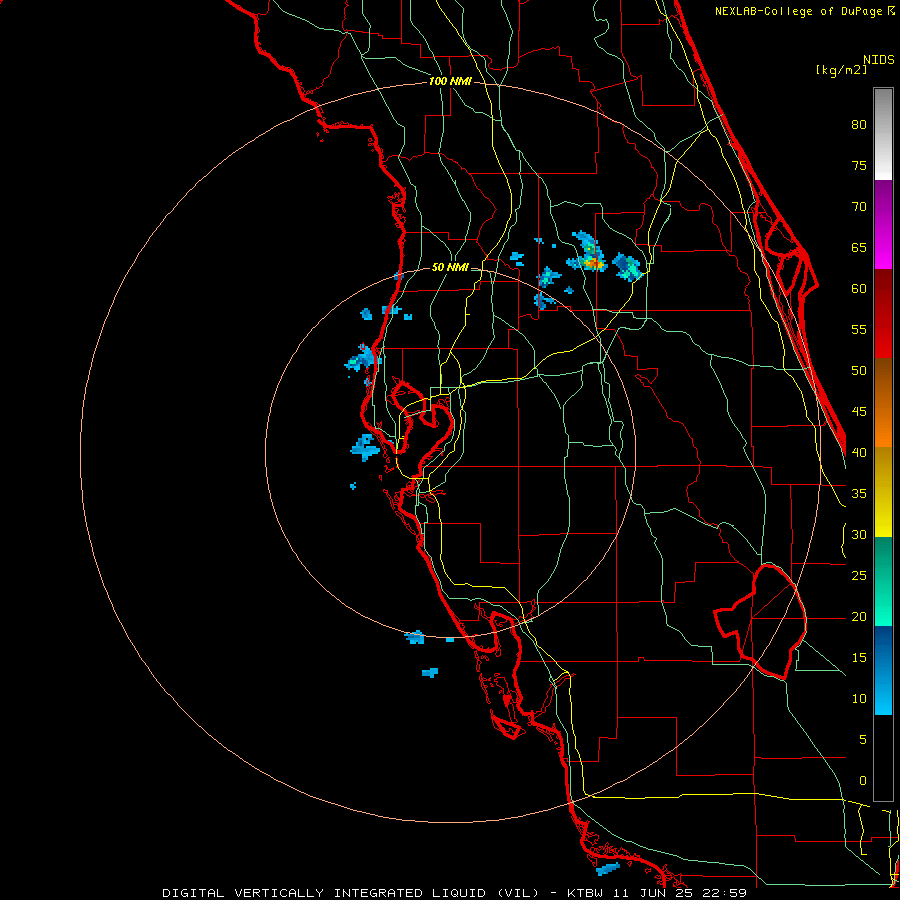The height and width of the screenshot is (900, 900).
Task: Pick the blue segment of the color bar
Action: (x=883, y=670)
